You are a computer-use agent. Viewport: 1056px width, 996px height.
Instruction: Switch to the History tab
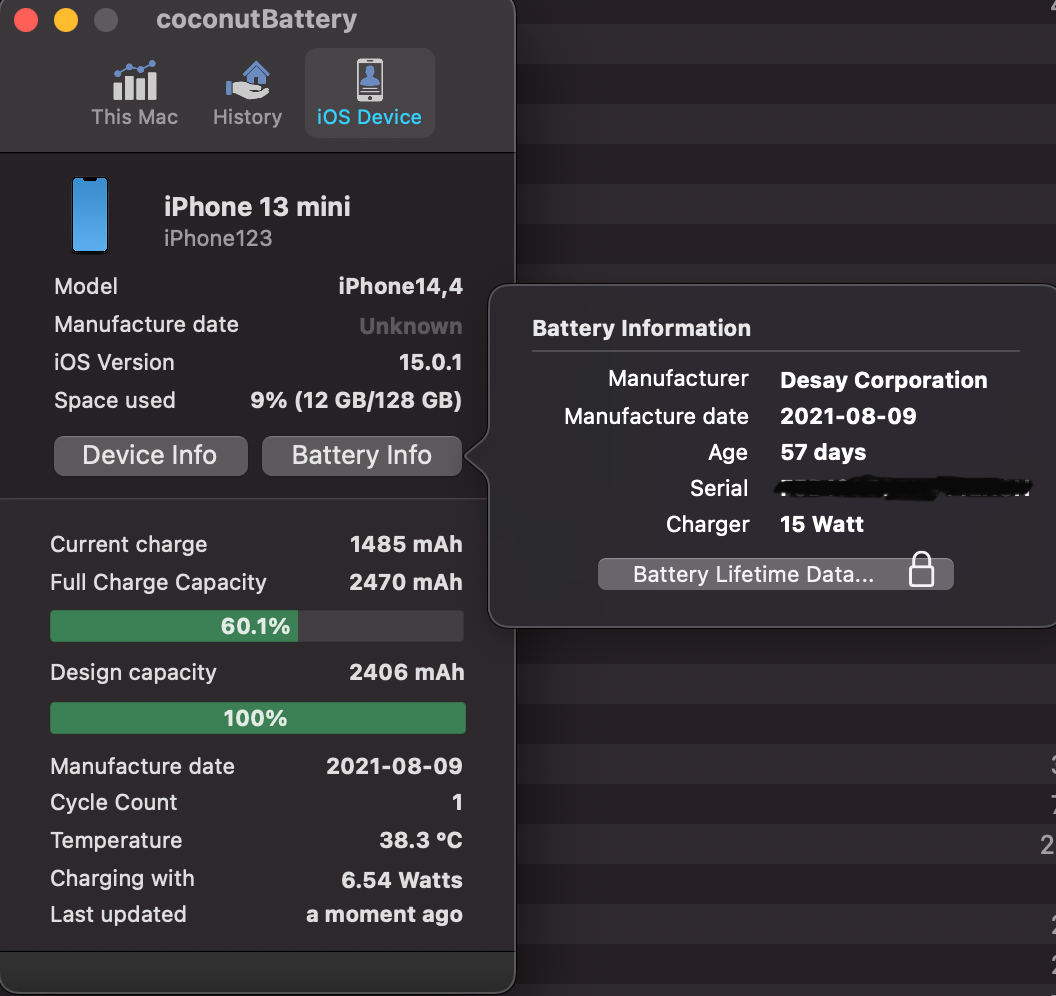click(247, 94)
